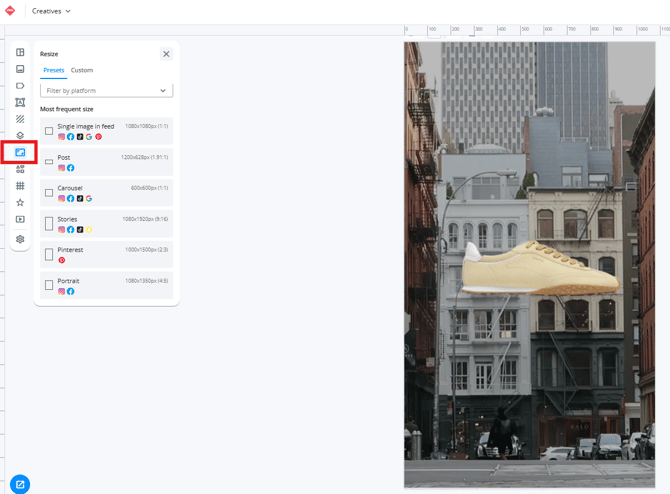Select the Presets tab
670x494 pixels.
(53, 70)
